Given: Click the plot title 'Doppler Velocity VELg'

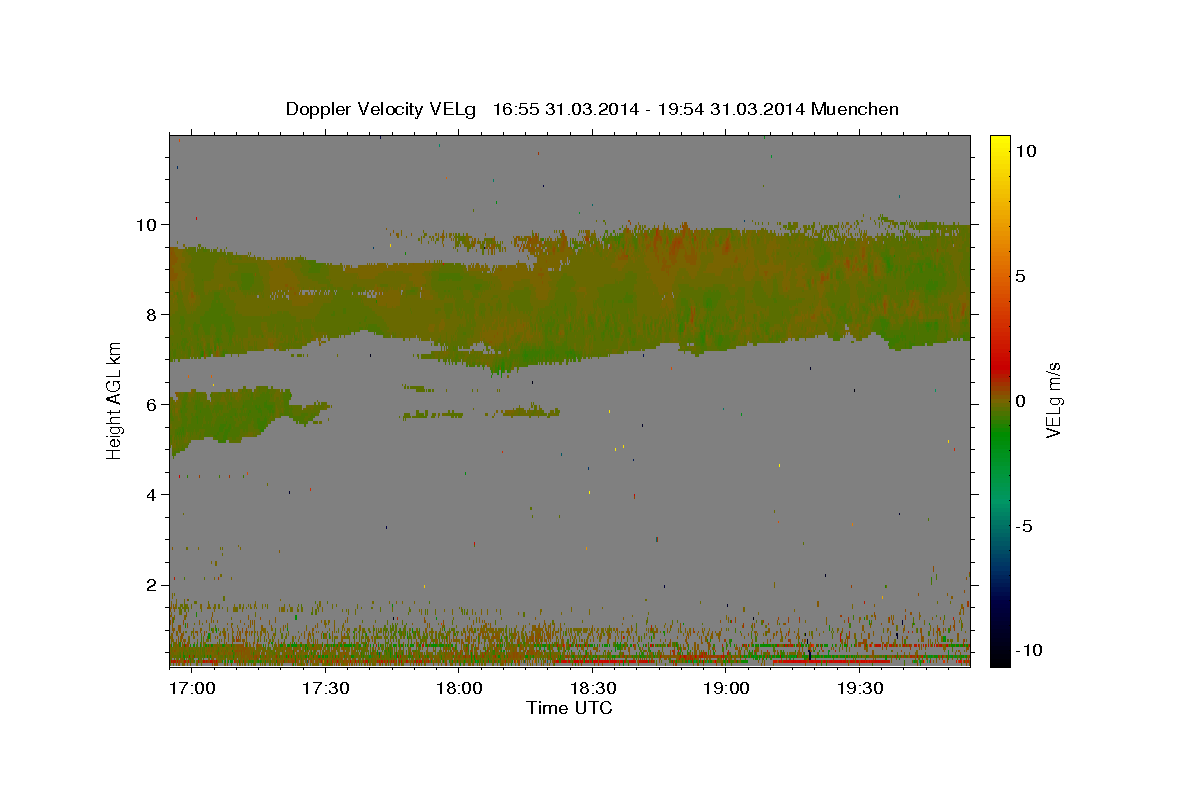Looking at the screenshot, I should (x=381, y=109).
